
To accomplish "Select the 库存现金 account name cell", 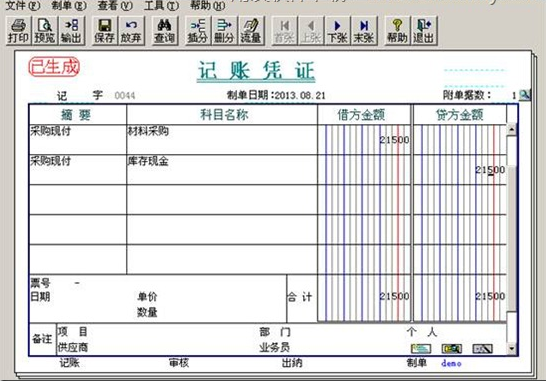I will coord(222,170).
